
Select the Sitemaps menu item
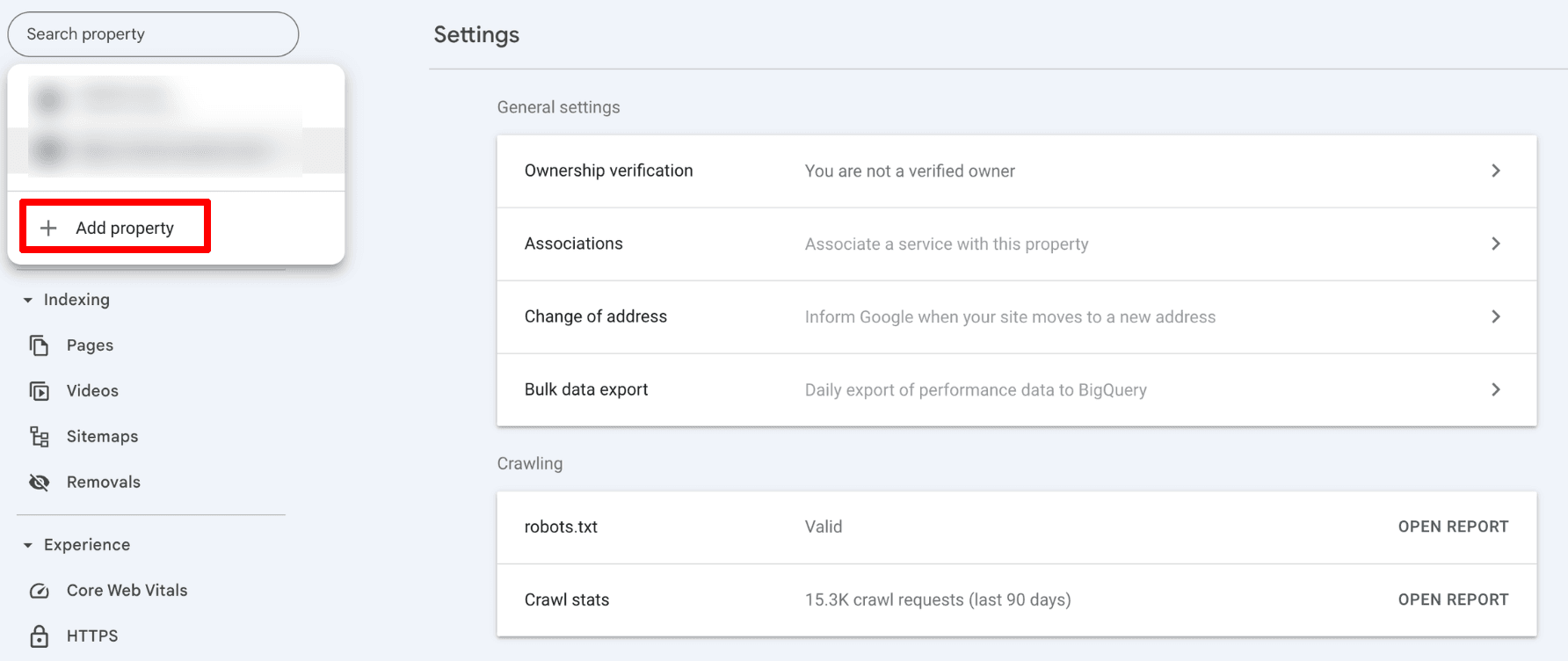click(x=102, y=437)
